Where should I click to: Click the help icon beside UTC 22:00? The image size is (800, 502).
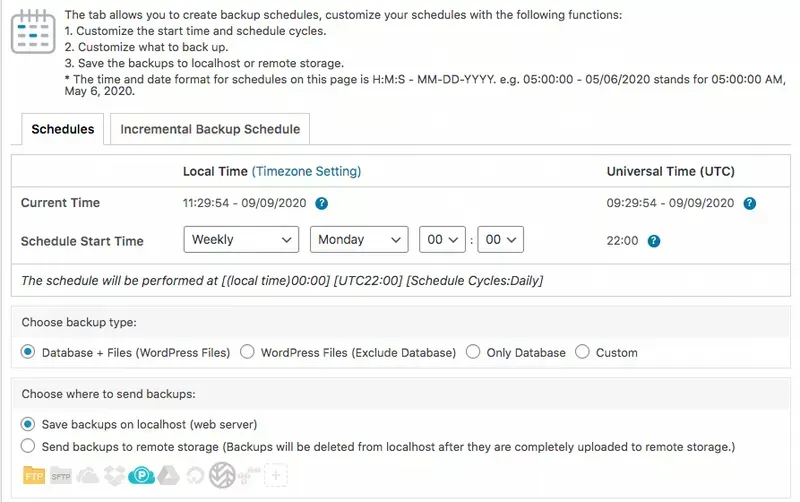point(654,241)
